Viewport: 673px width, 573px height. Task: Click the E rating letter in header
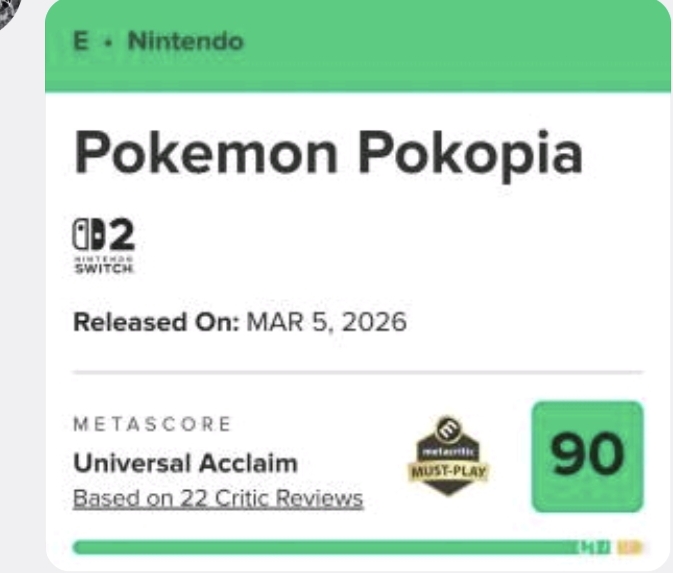tap(79, 42)
